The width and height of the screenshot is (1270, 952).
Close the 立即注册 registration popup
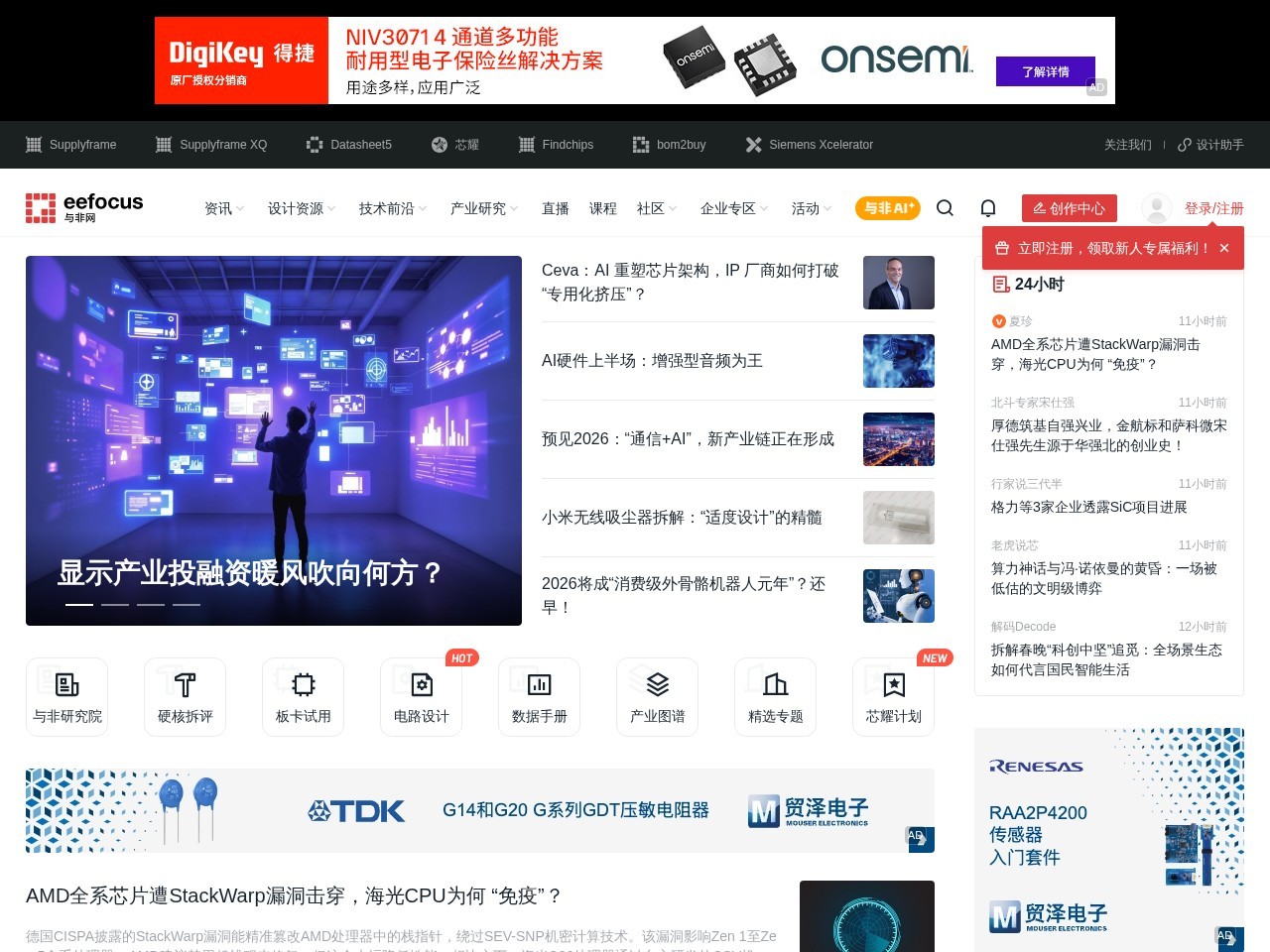[x=1224, y=248]
